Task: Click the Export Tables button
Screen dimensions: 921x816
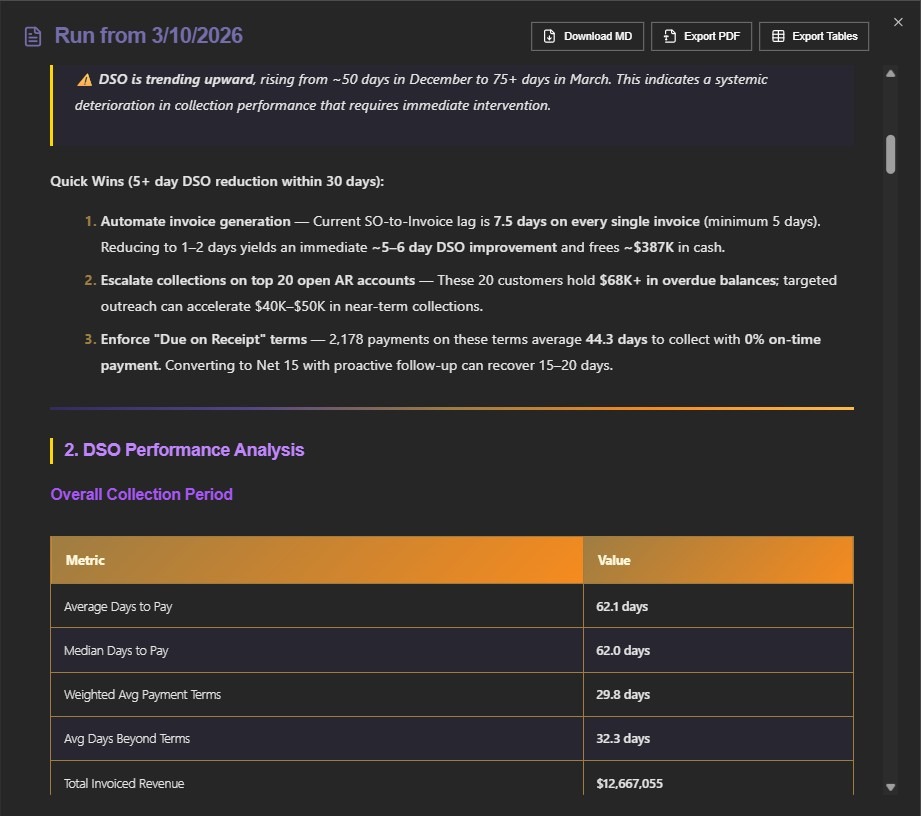Action: 814,36
